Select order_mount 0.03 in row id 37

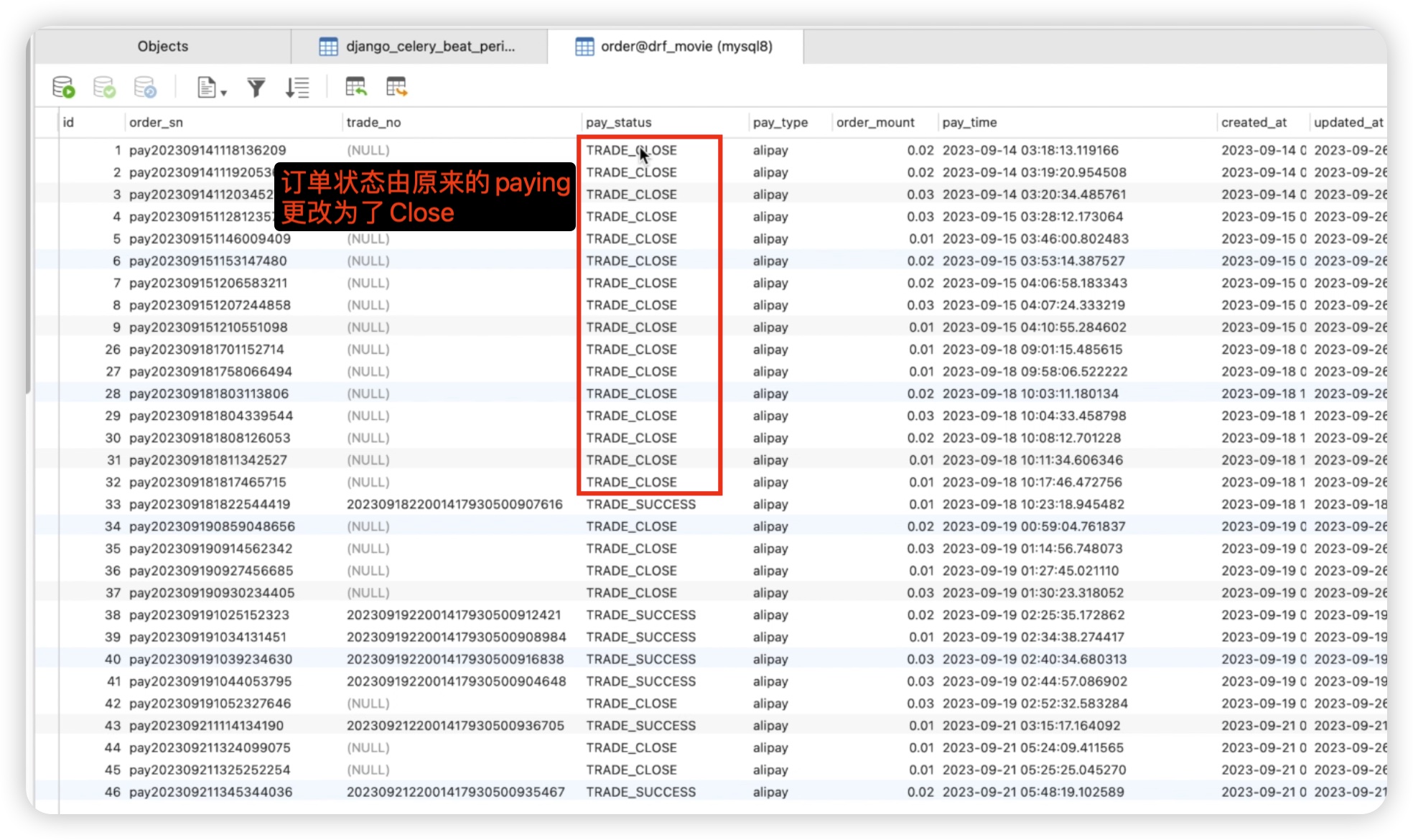click(920, 592)
